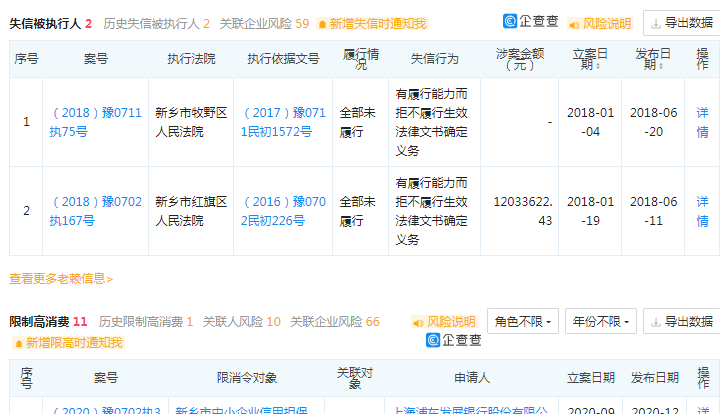The height and width of the screenshot is (414, 720).
Task: Expand the 年份不限 dropdown filter
Action: pyautogui.click(x=601, y=322)
